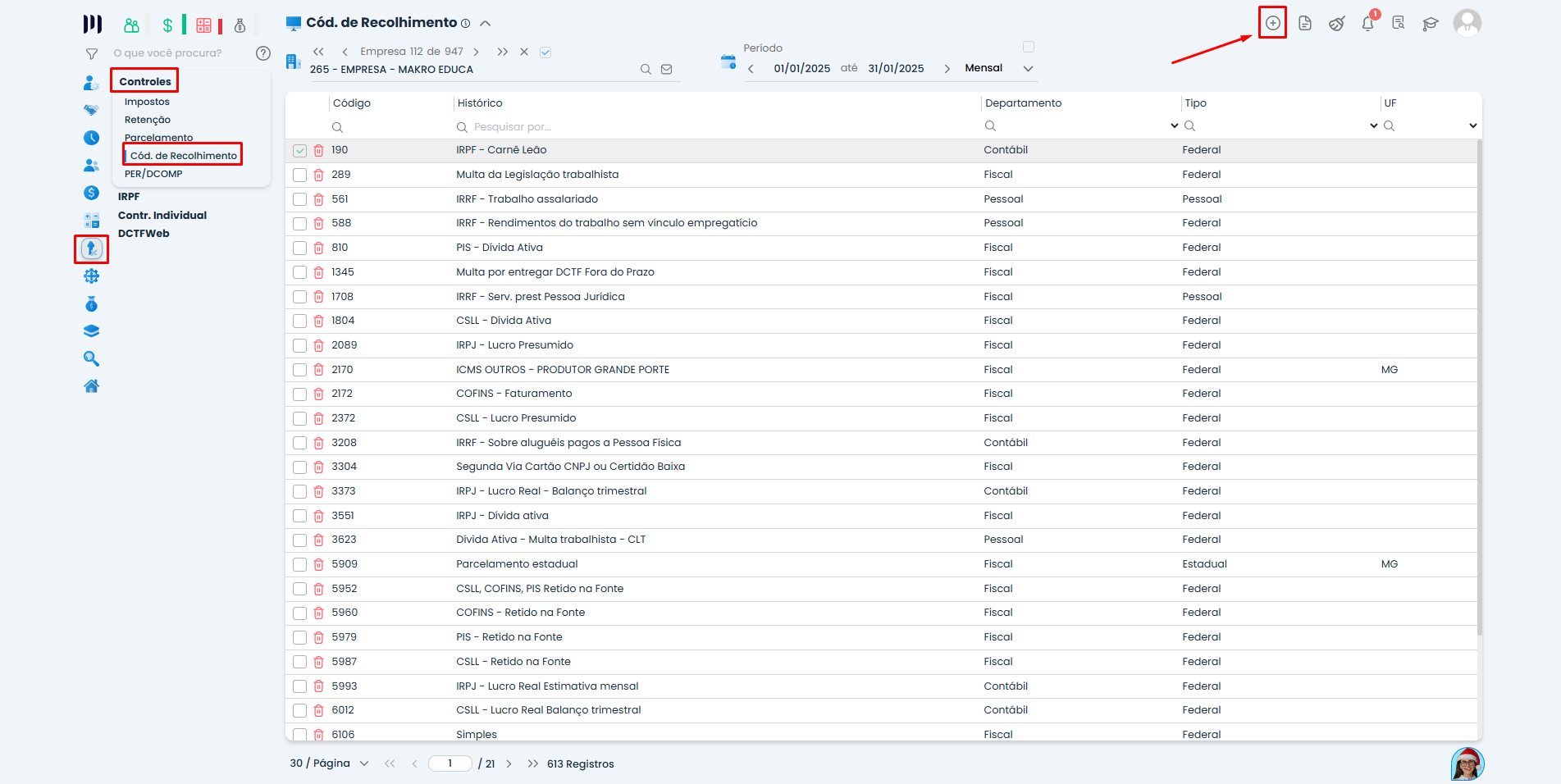Viewport: 1561px width, 784px height.
Task: Click the clock icon in left sidebar
Action: 91,138
